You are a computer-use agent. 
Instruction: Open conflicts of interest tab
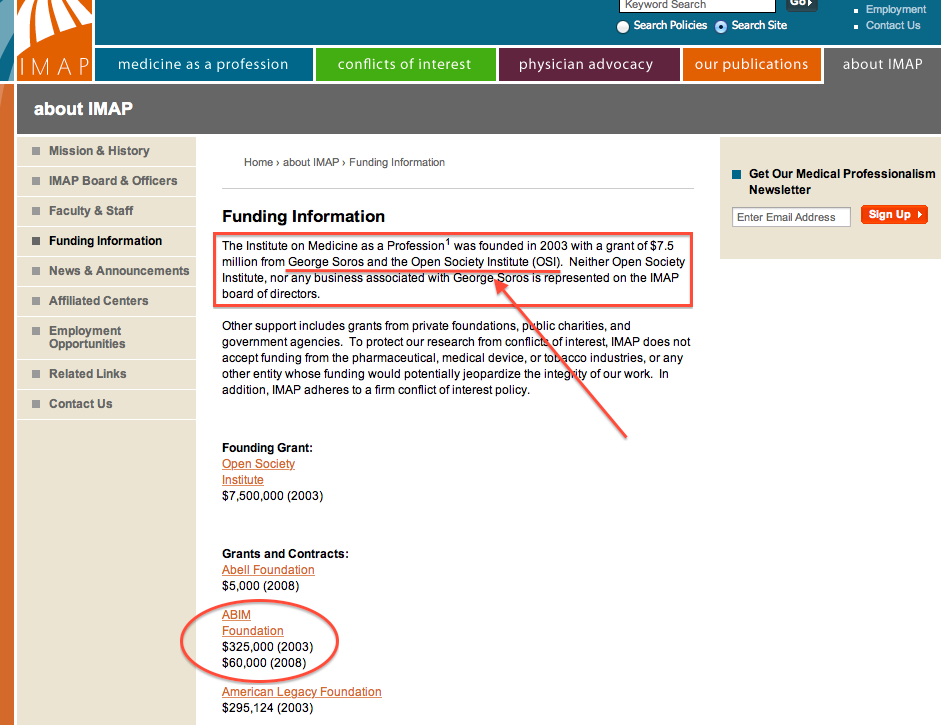[x=405, y=64]
